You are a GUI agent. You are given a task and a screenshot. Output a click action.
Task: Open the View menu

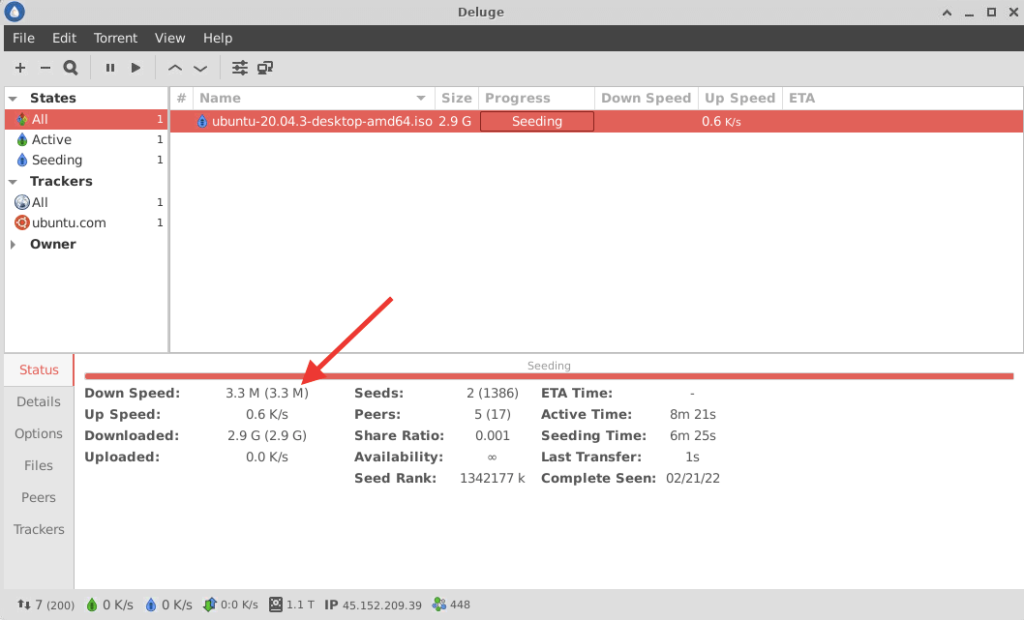tap(170, 38)
